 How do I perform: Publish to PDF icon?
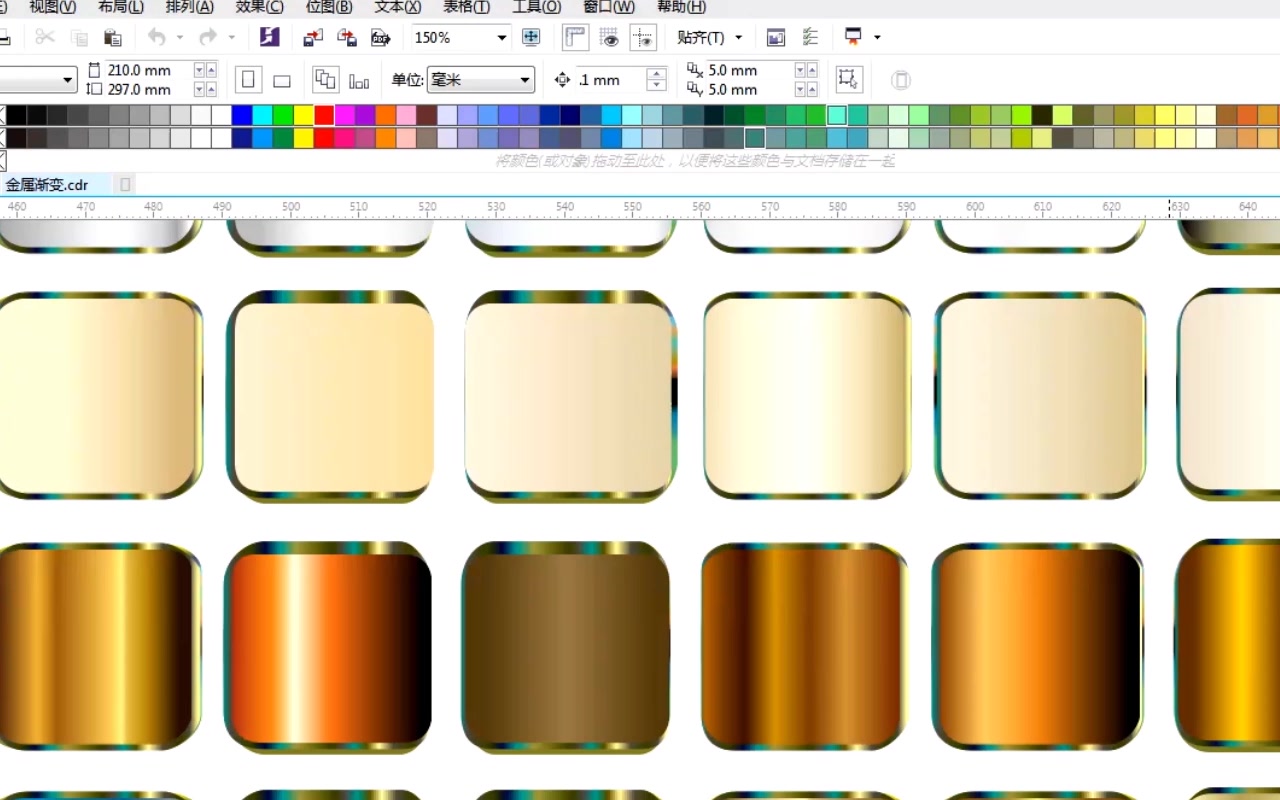coord(380,38)
